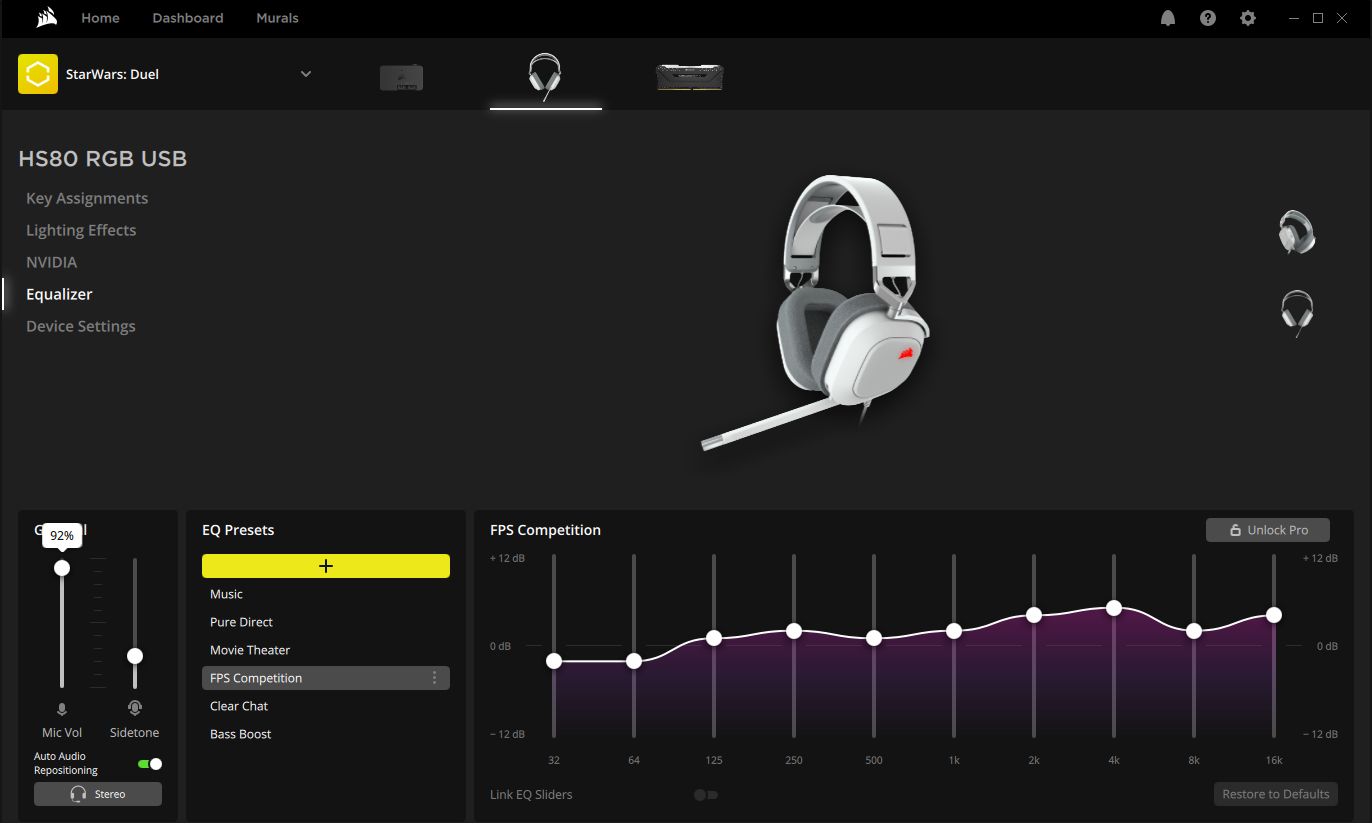Select the Movie Theater preset
The image size is (1372, 823).
[x=326, y=650]
